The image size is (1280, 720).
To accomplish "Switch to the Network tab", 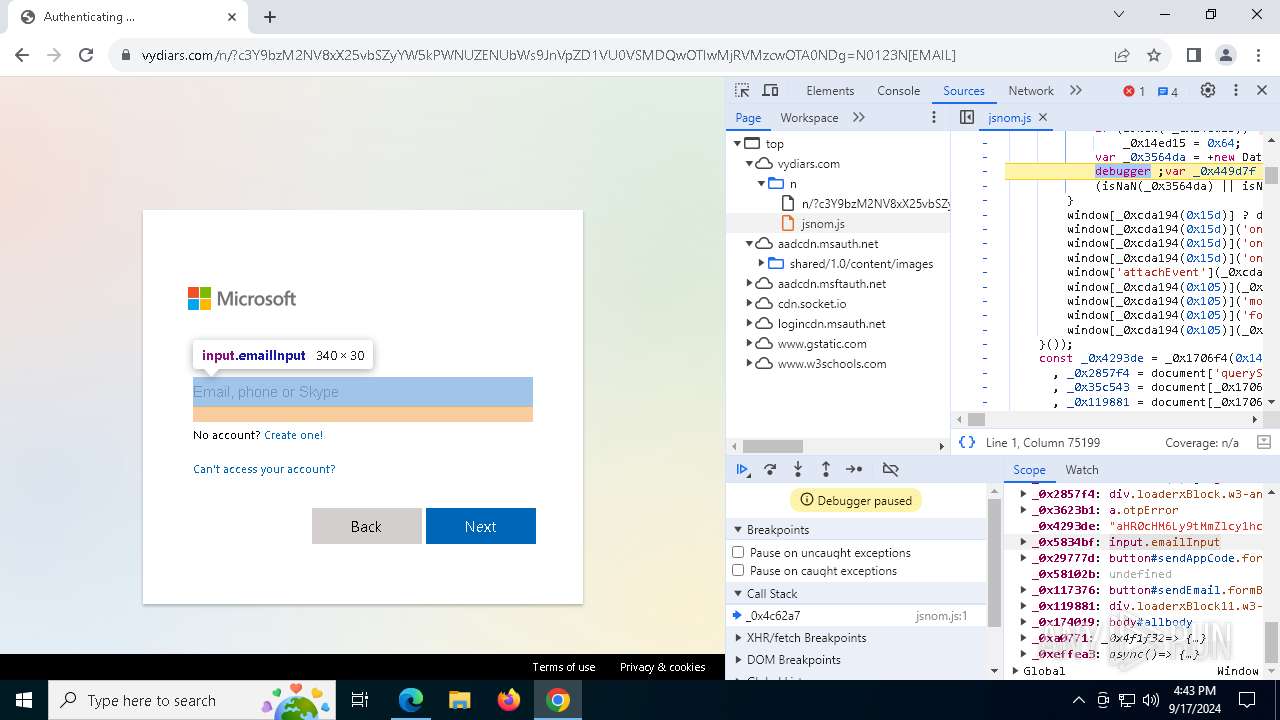I will (1031, 91).
